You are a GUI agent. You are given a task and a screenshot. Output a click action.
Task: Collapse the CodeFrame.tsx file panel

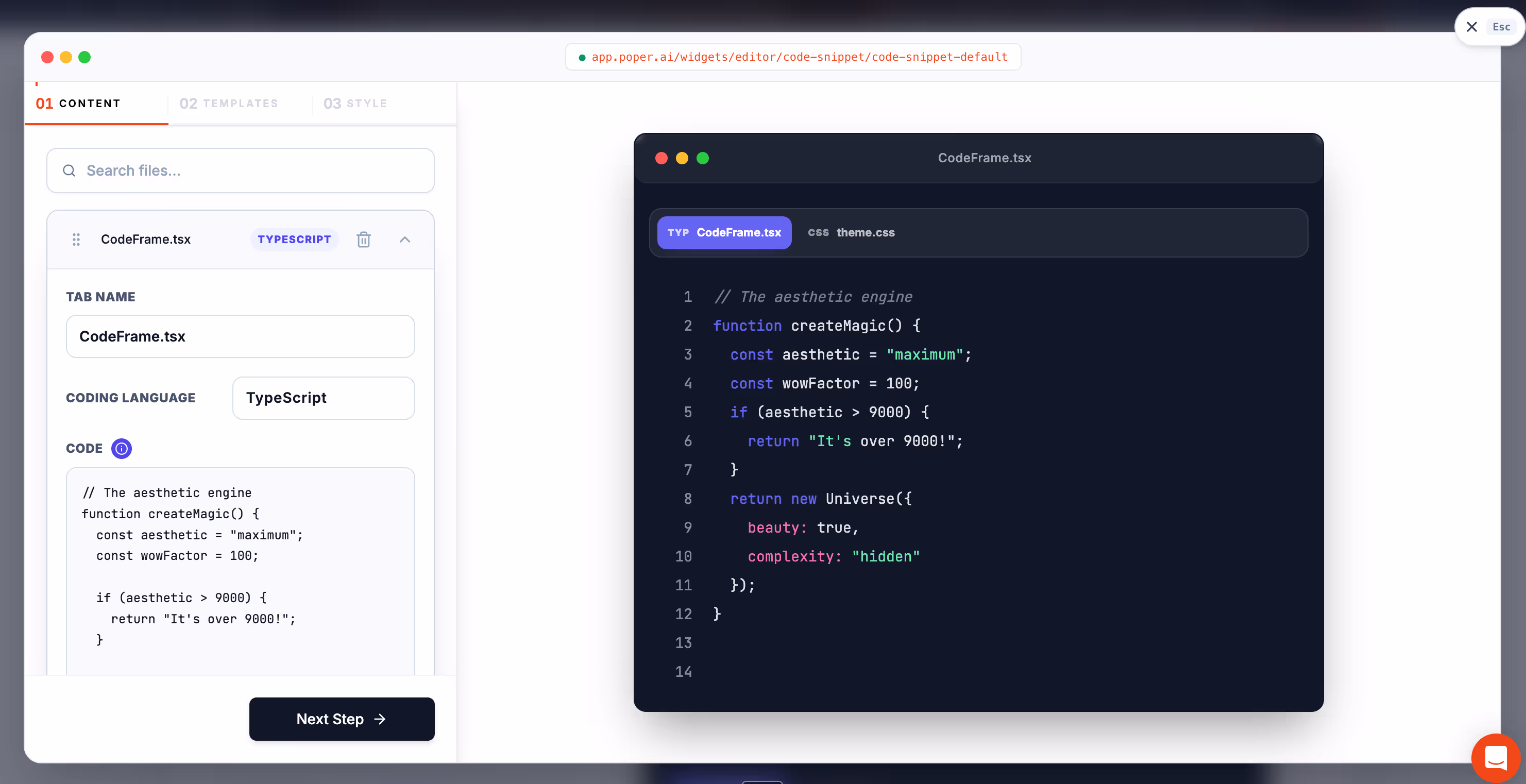[405, 239]
